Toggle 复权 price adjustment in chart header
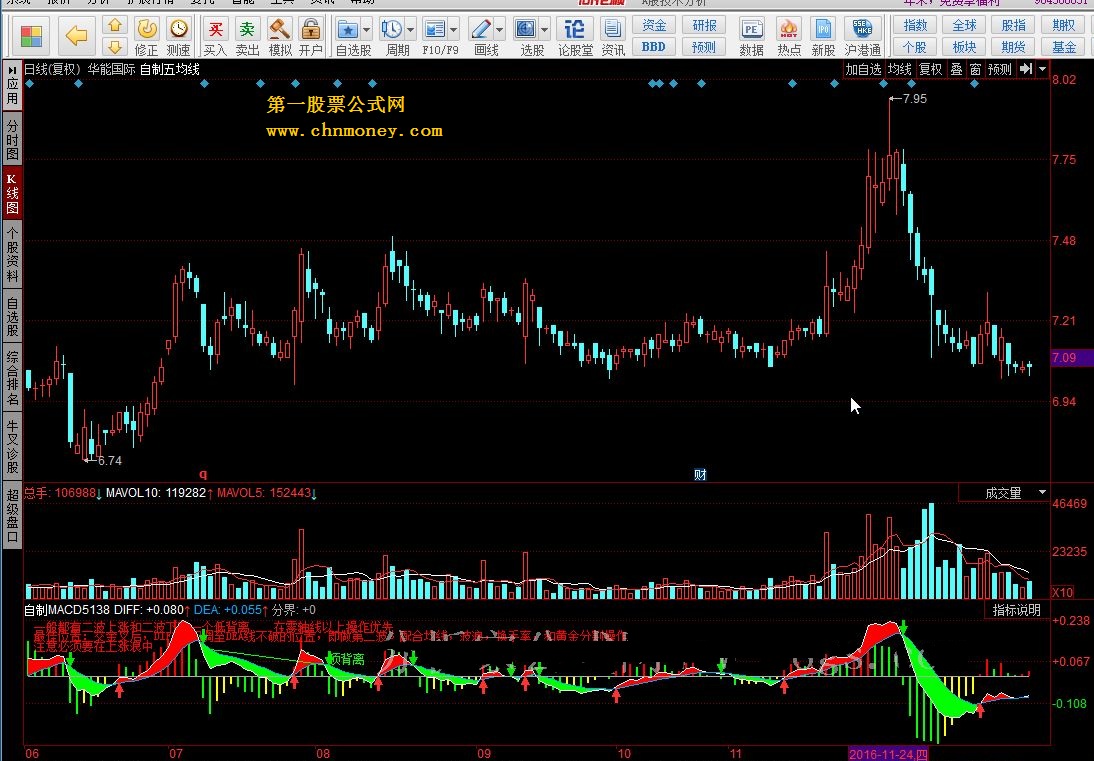 coord(930,70)
